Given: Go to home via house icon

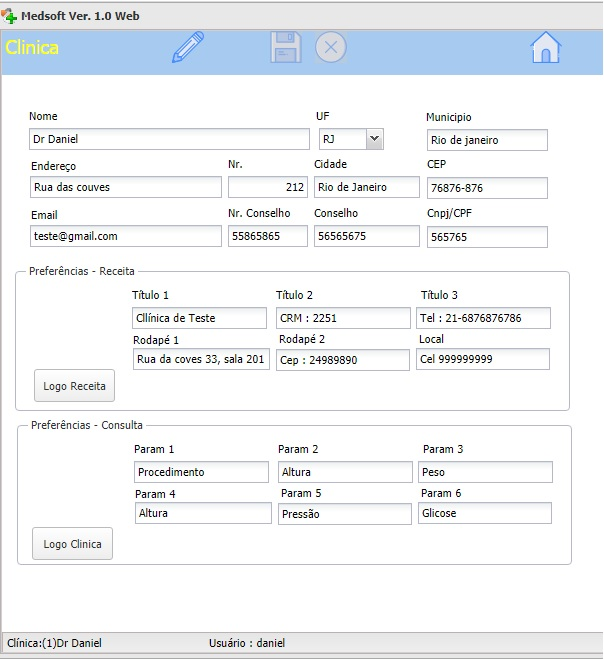Looking at the screenshot, I should coord(546,47).
